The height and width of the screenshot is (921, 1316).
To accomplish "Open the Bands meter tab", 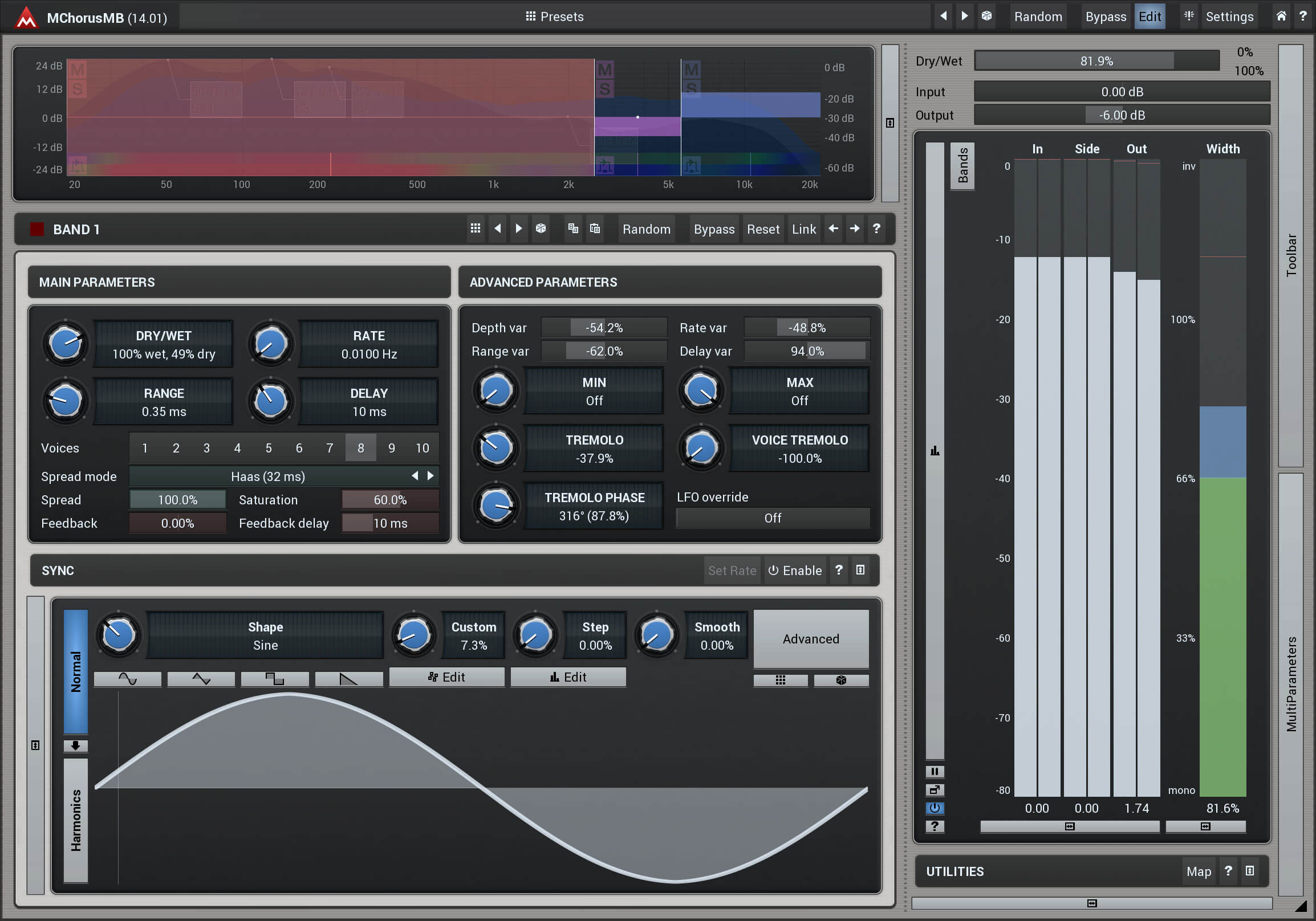I will 963,166.
